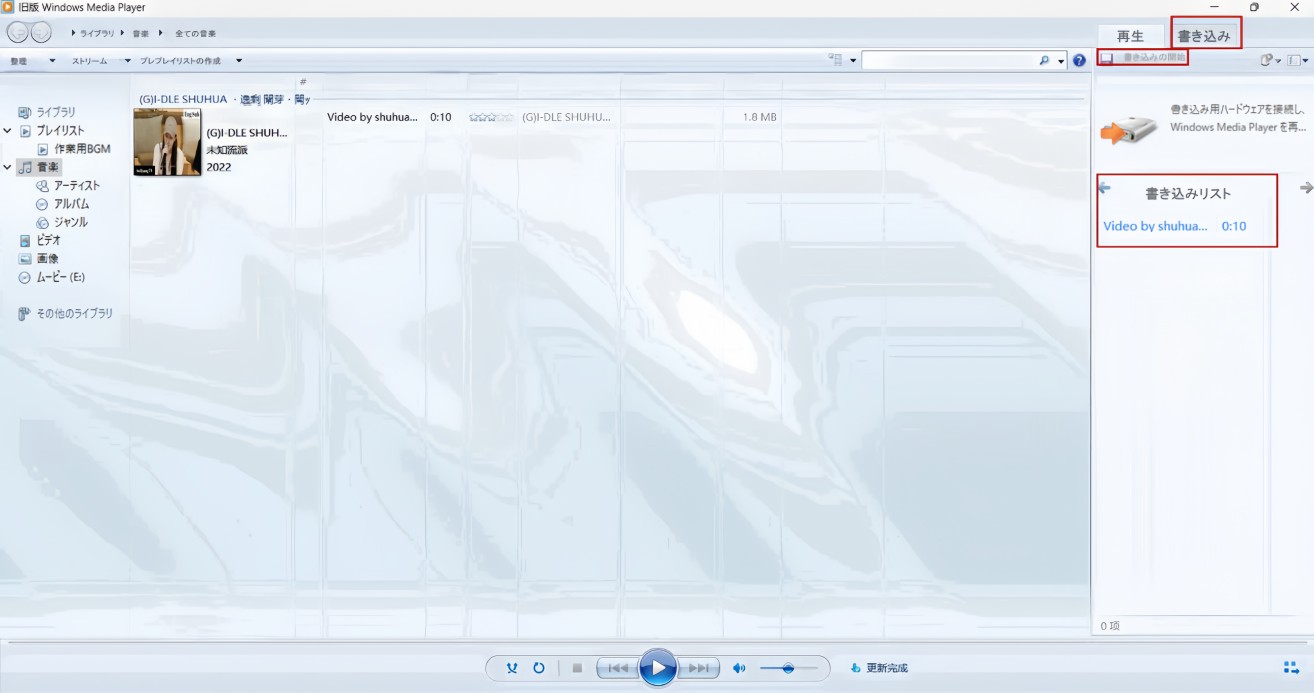1314x693 pixels.
Task: Click the 1.8 MB size cell
Action: click(760, 117)
